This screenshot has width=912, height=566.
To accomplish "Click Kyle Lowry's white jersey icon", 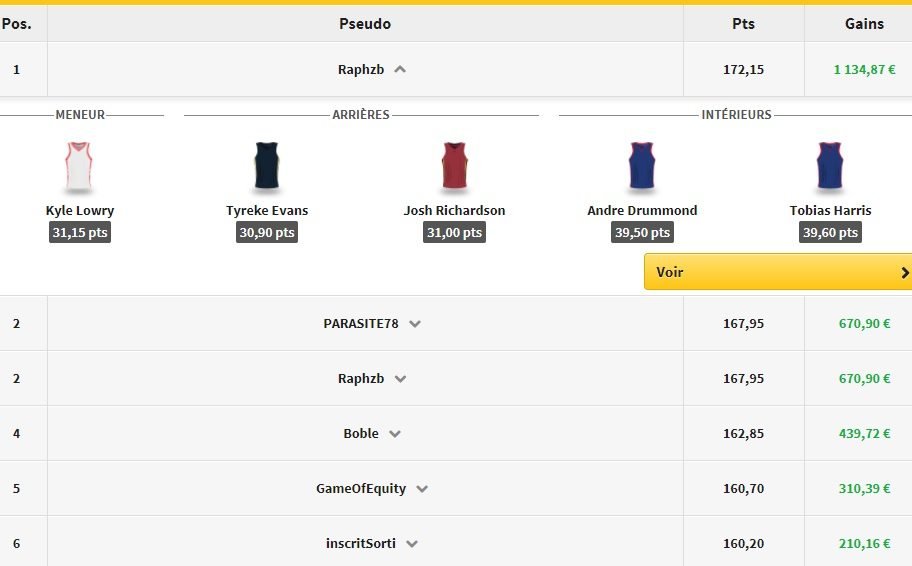I will (x=79, y=167).
